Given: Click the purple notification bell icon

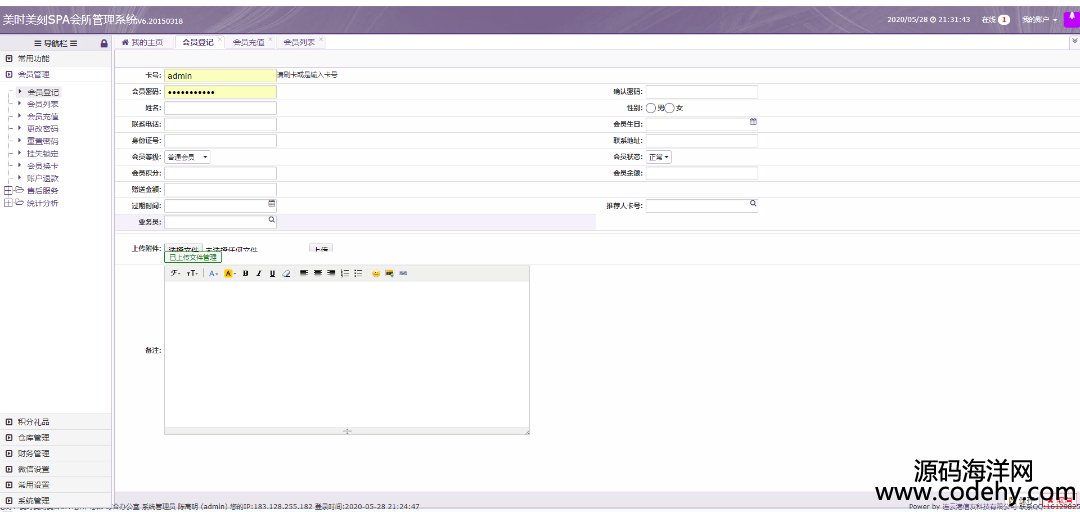Looking at the screenshot, I should pos(1069,18).
